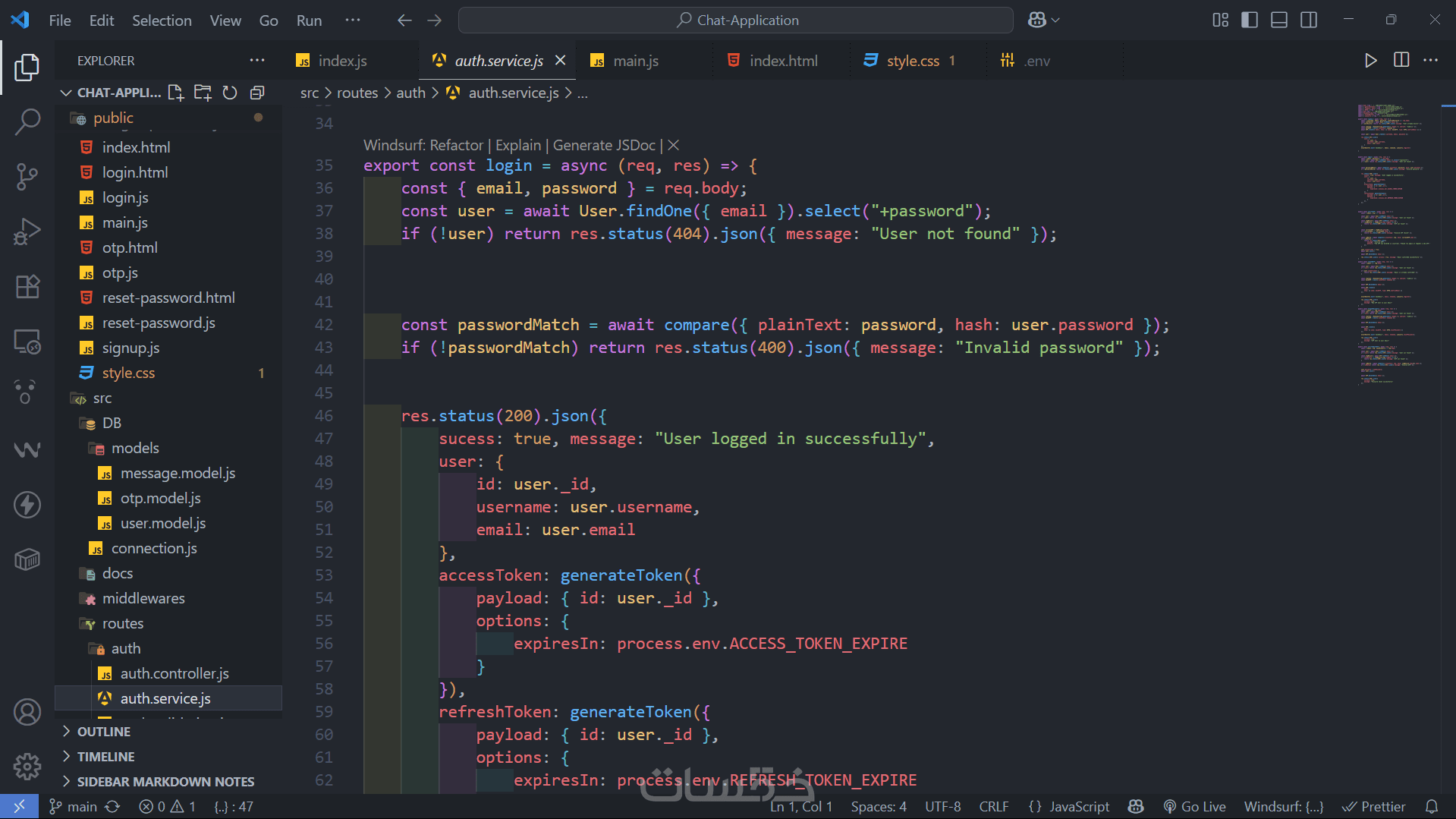The height and width of the screenshot is (819, 1456).
Task: Click Go Live in status bar
Action: [x=1195, y=807]
